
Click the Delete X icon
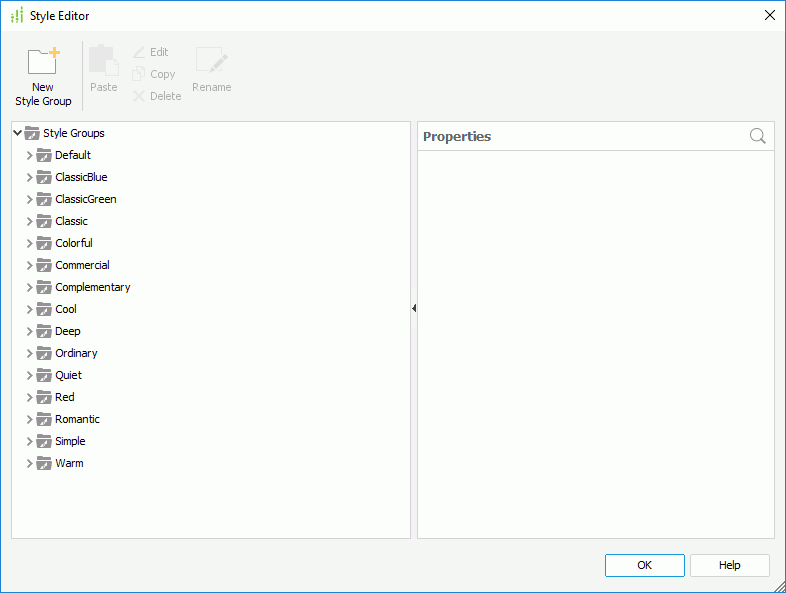pos(139,96)
